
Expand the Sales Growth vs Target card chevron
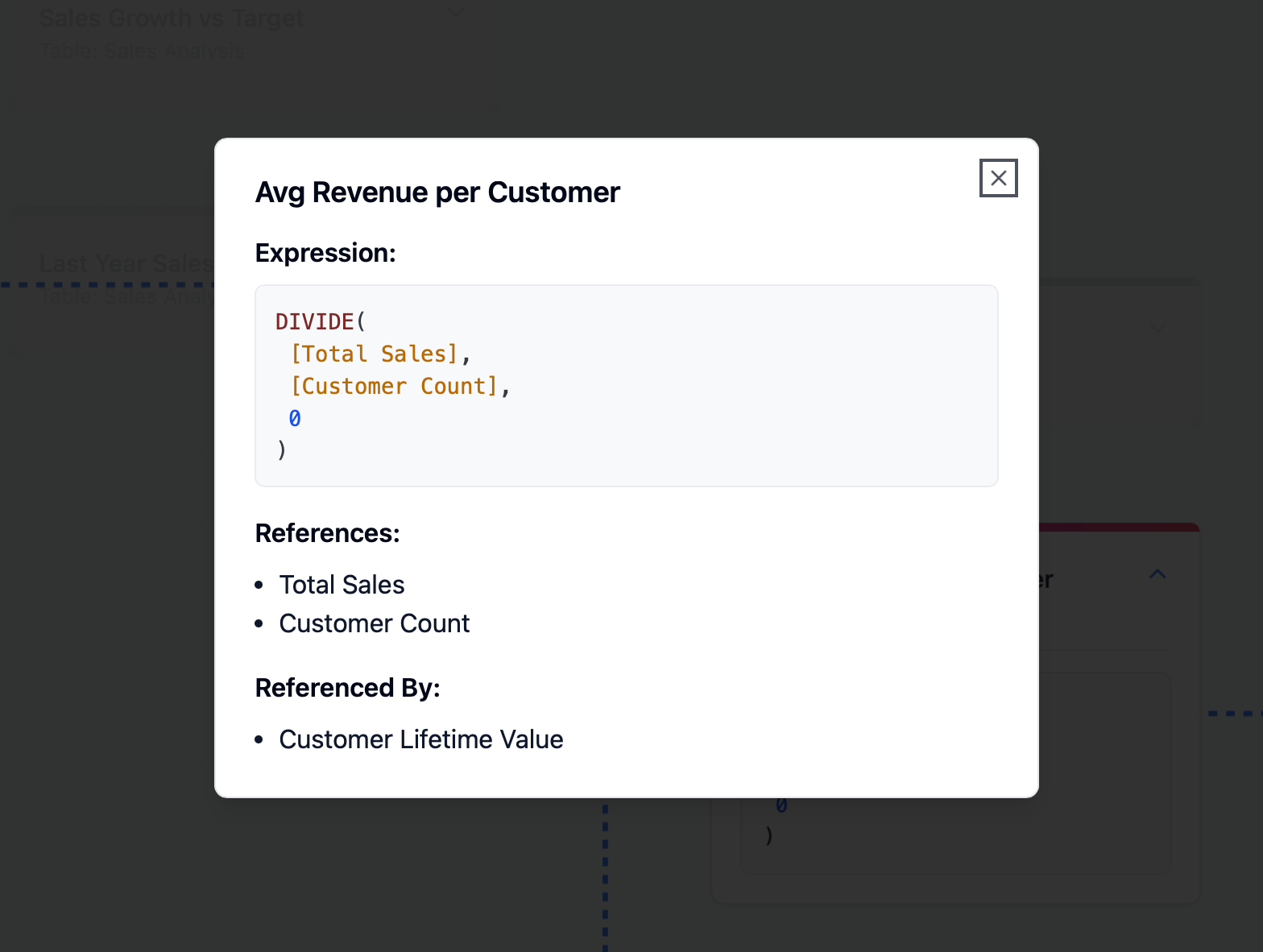coord(456,12)
